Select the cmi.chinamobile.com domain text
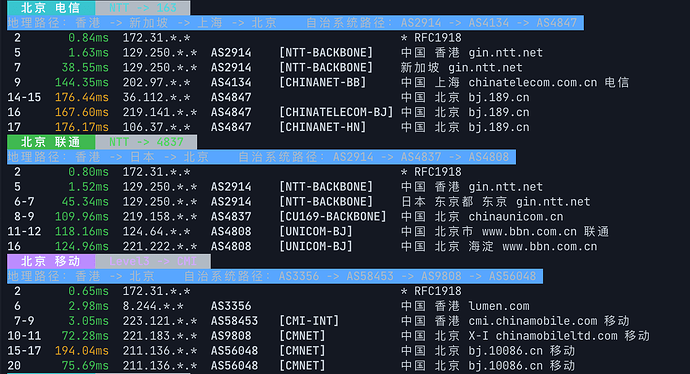Screen dimensions: 690x374 (x=533, y=321)
